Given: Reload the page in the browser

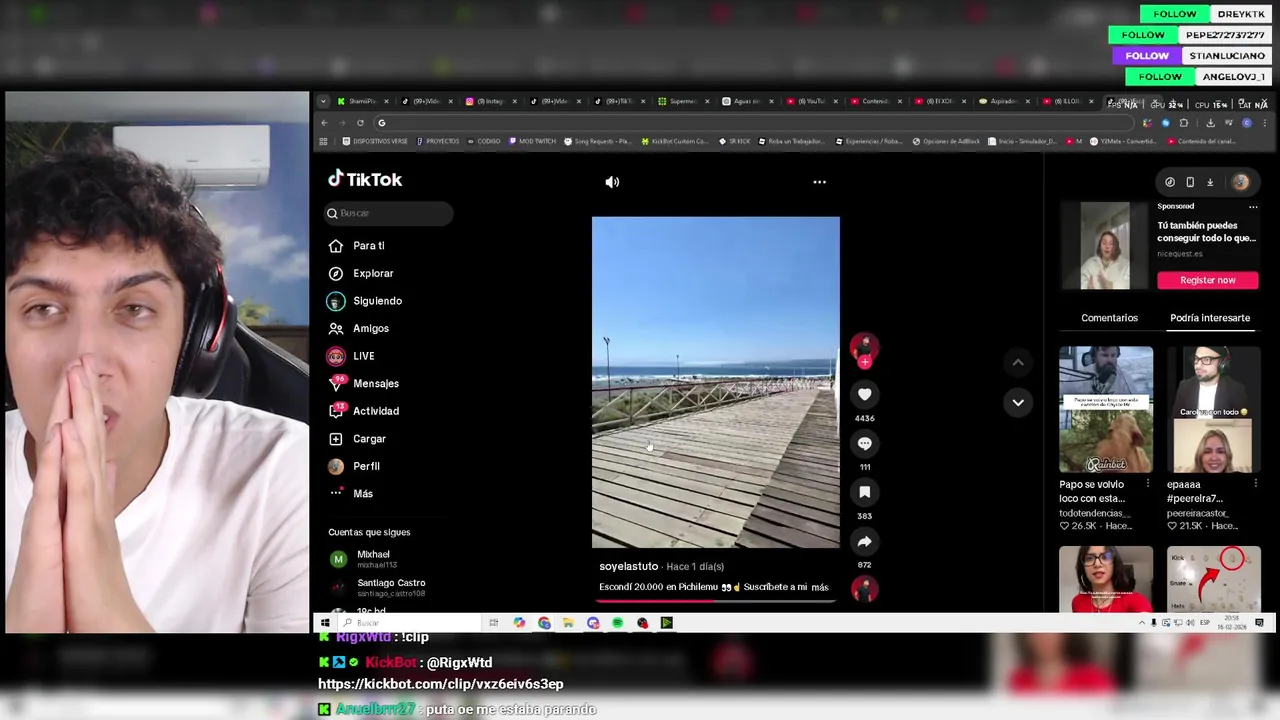Looking at the screenshot, I should tap(360, 123).
